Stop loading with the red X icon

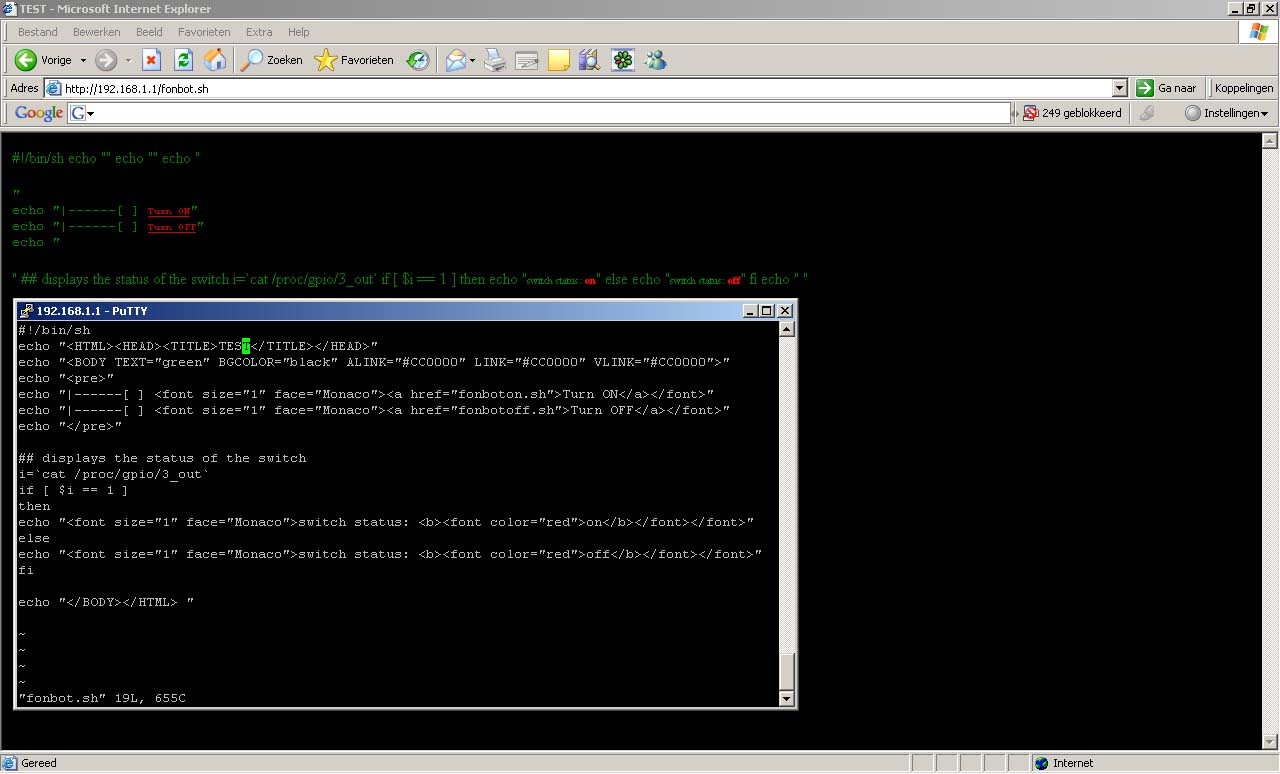coord(151,60)
